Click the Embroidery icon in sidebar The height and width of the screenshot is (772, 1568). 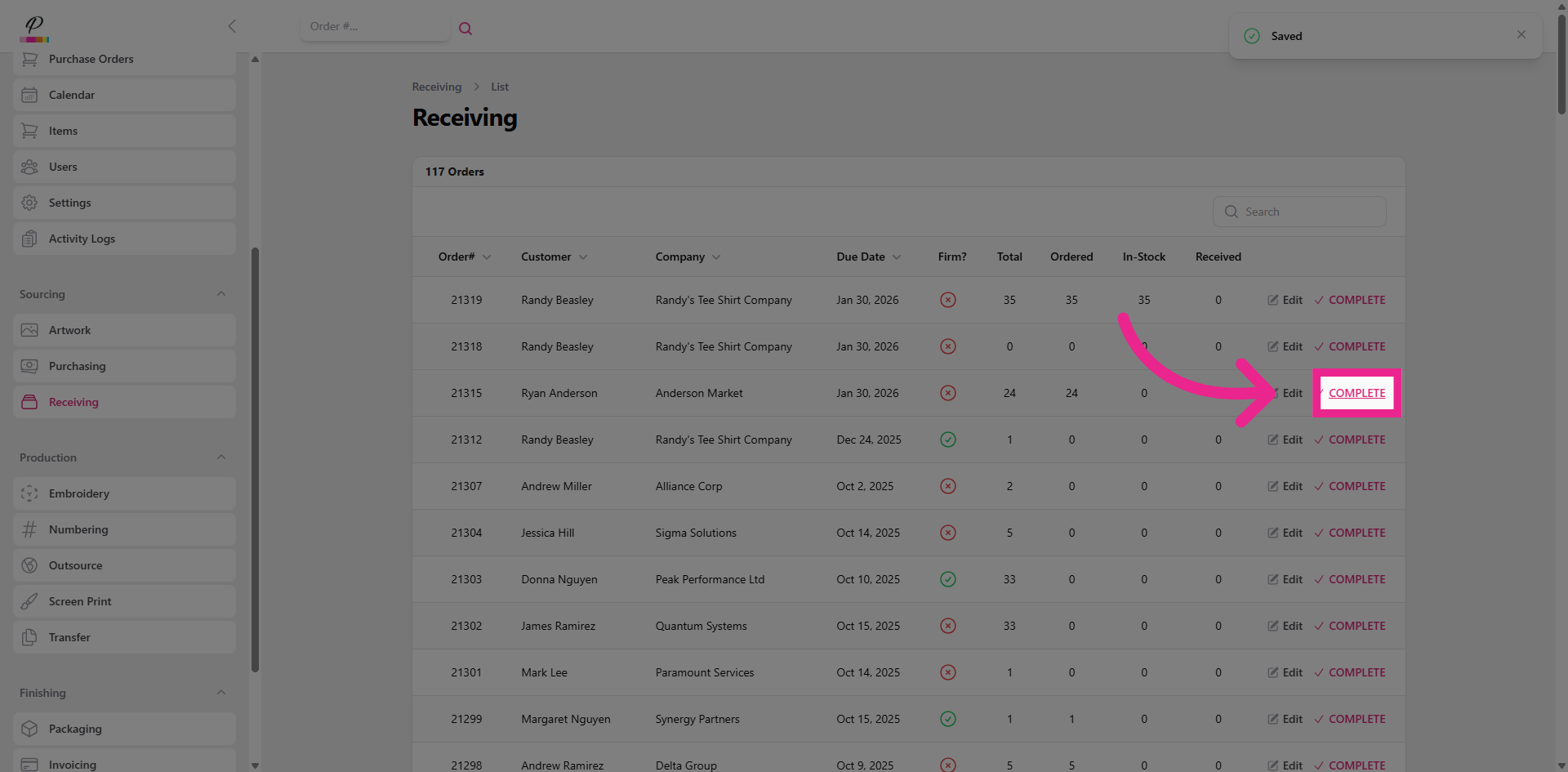pos(29,493)
